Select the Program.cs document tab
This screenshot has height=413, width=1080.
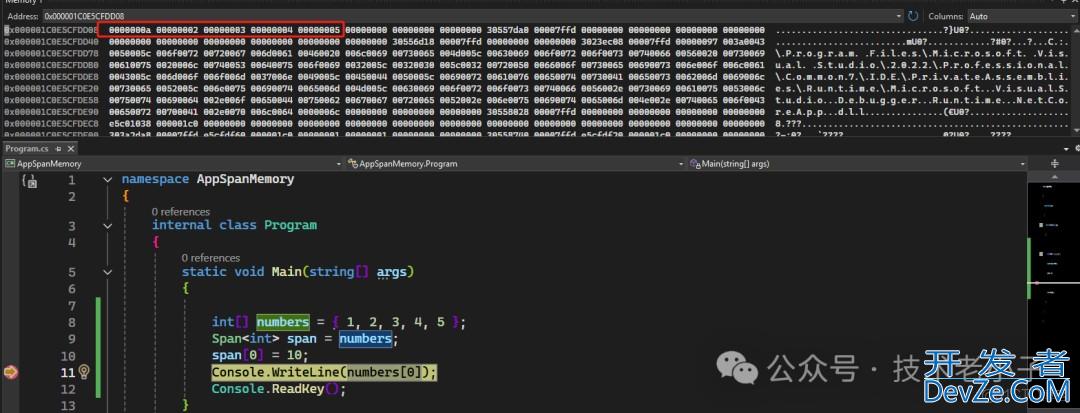[x=28, y=148]
